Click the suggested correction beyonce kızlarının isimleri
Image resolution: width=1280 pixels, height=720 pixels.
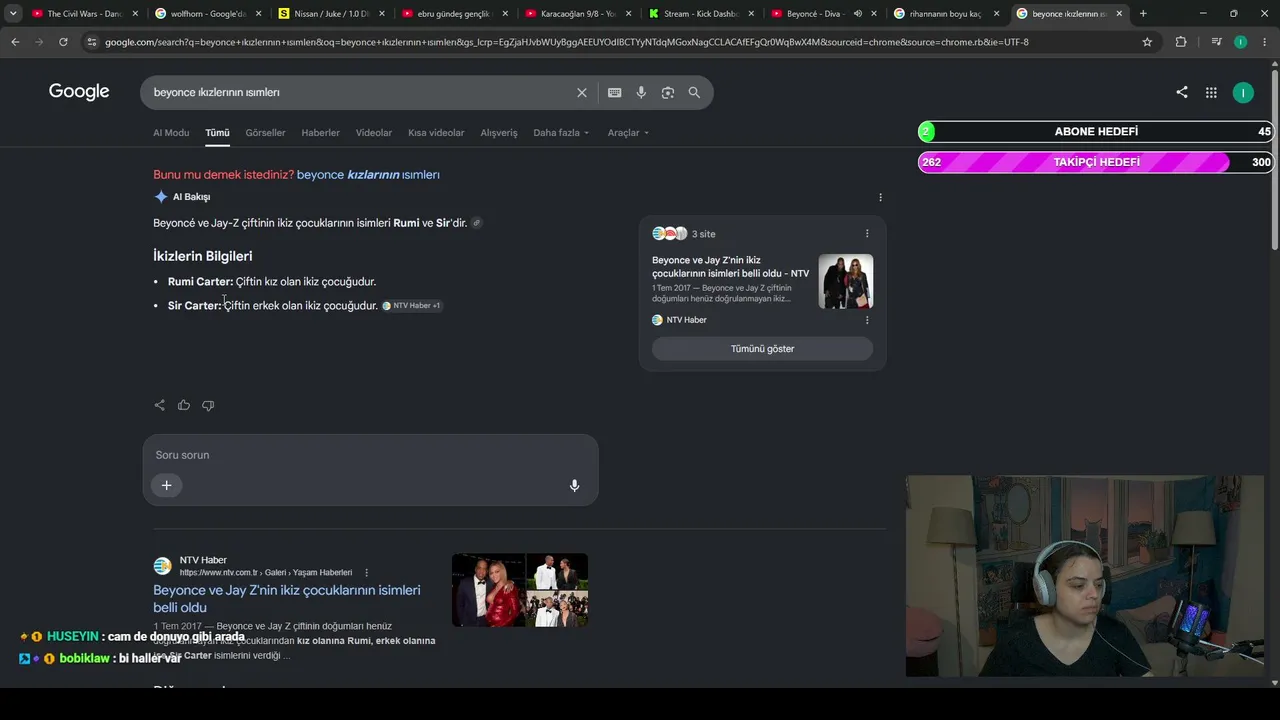pos(368,175)
